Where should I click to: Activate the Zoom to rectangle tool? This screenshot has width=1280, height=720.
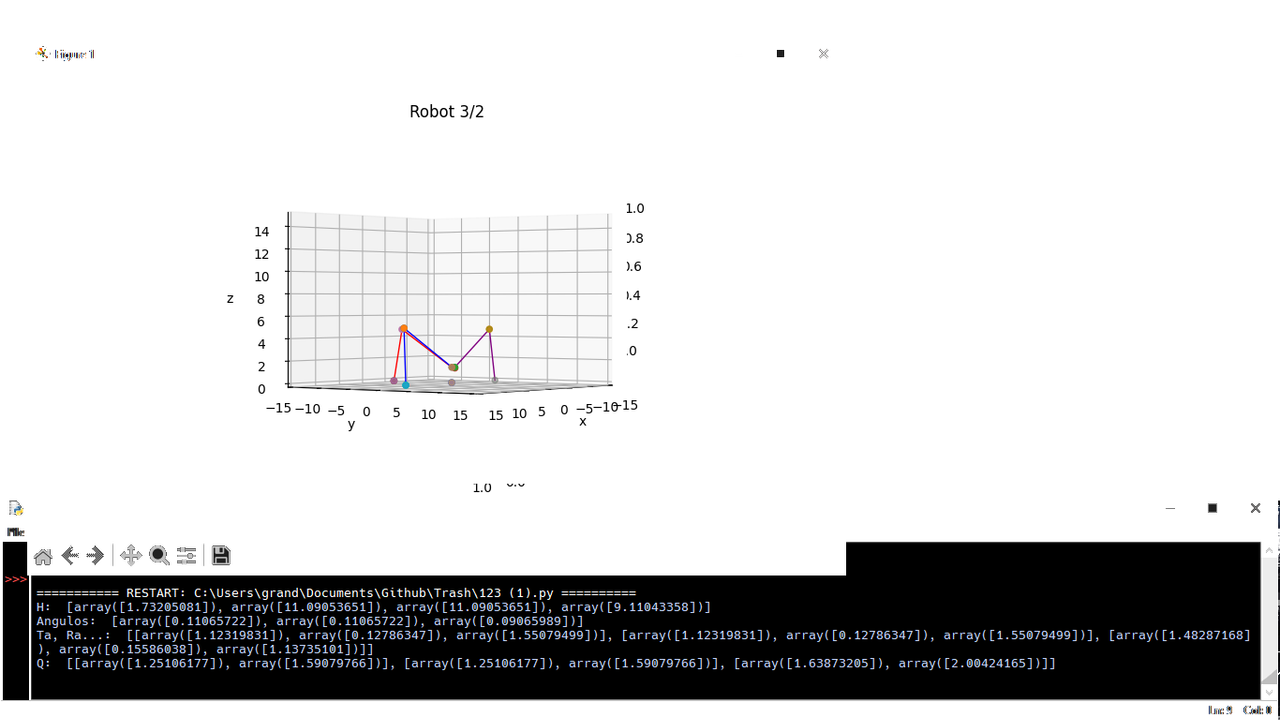click(x=159, y=555)
